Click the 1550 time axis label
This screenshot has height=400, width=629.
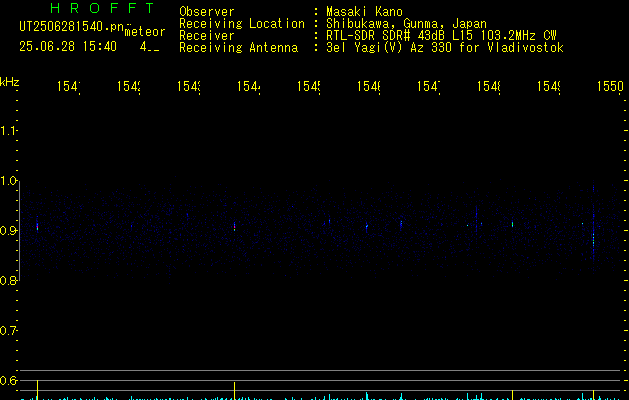610,86
